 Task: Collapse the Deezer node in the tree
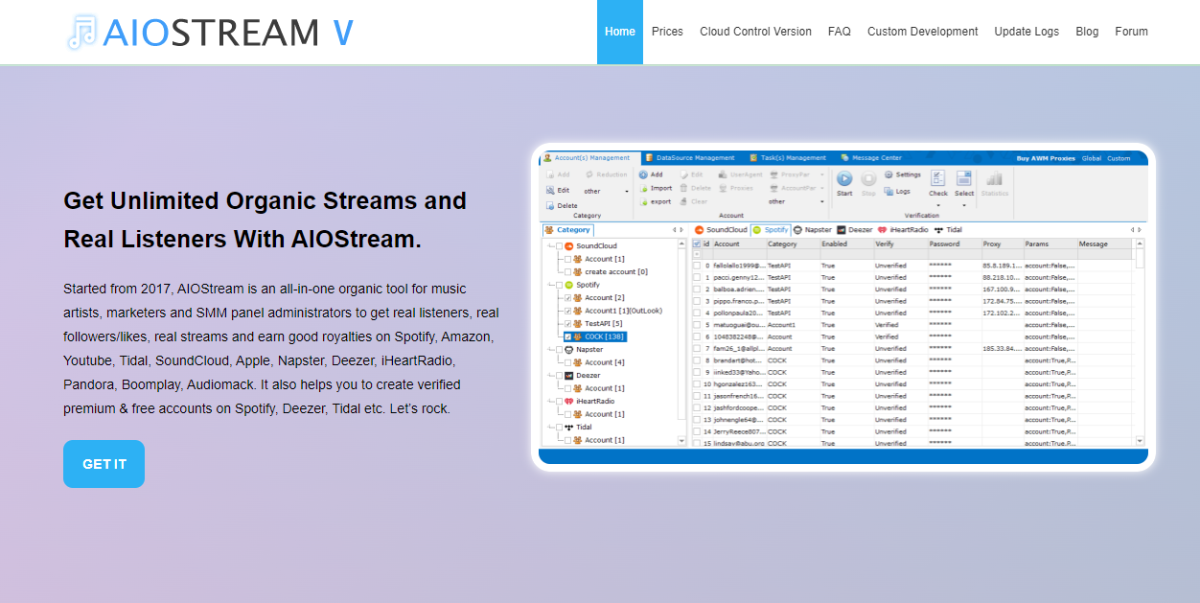550,376
